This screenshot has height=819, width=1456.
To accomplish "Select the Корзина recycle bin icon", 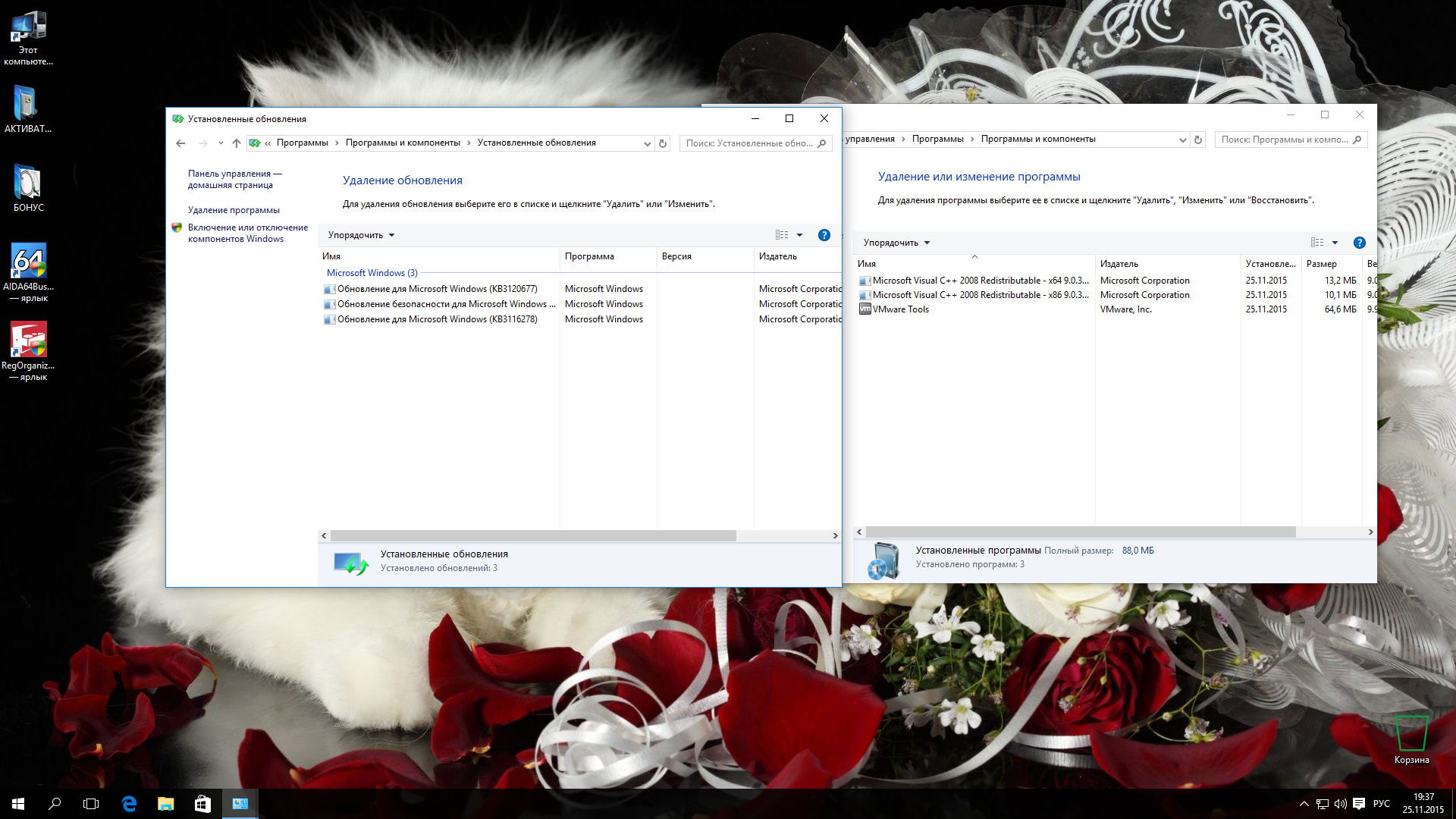I will tap(1411, 739).
